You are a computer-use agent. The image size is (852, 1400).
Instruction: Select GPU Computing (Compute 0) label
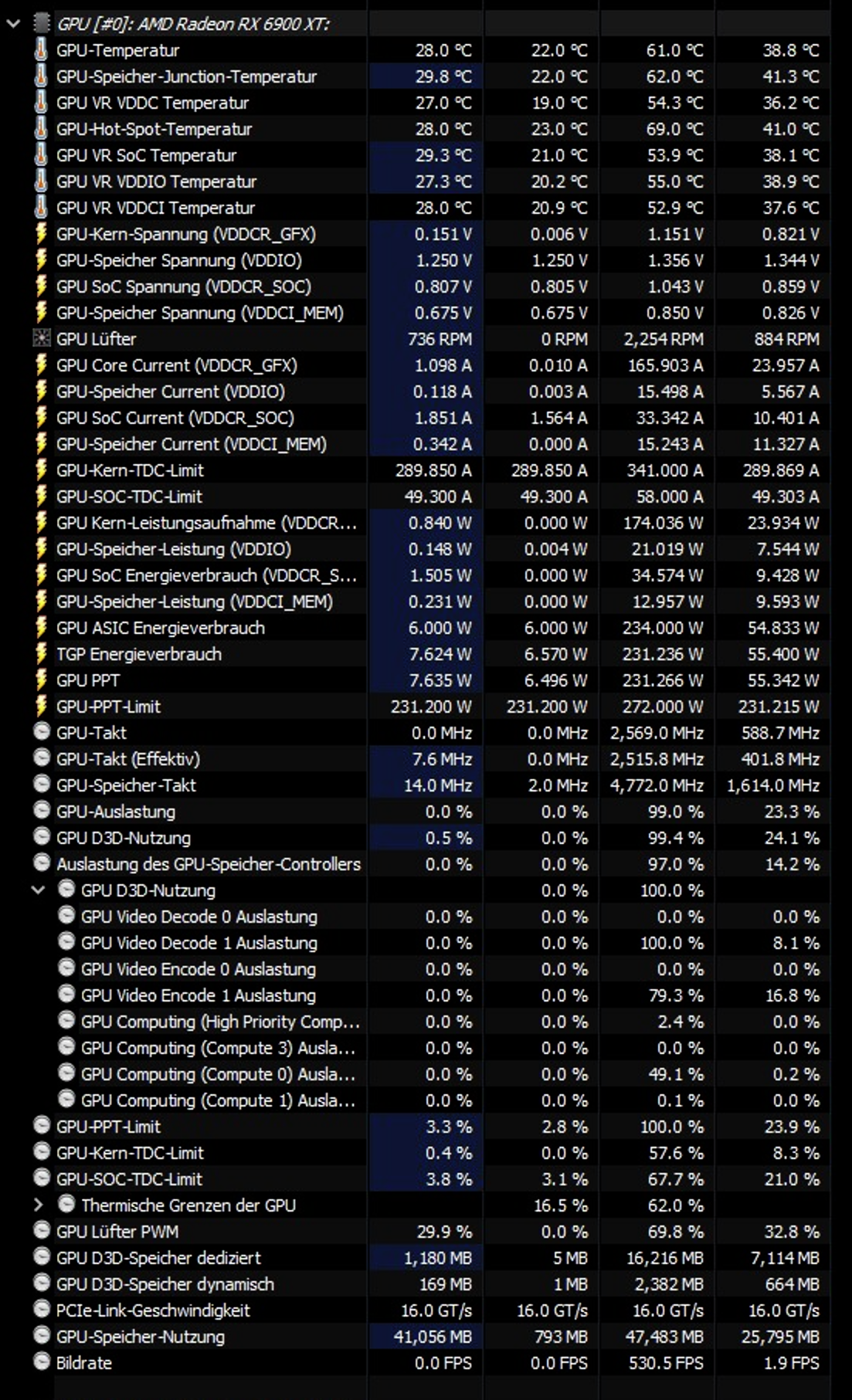[218, 1074]
